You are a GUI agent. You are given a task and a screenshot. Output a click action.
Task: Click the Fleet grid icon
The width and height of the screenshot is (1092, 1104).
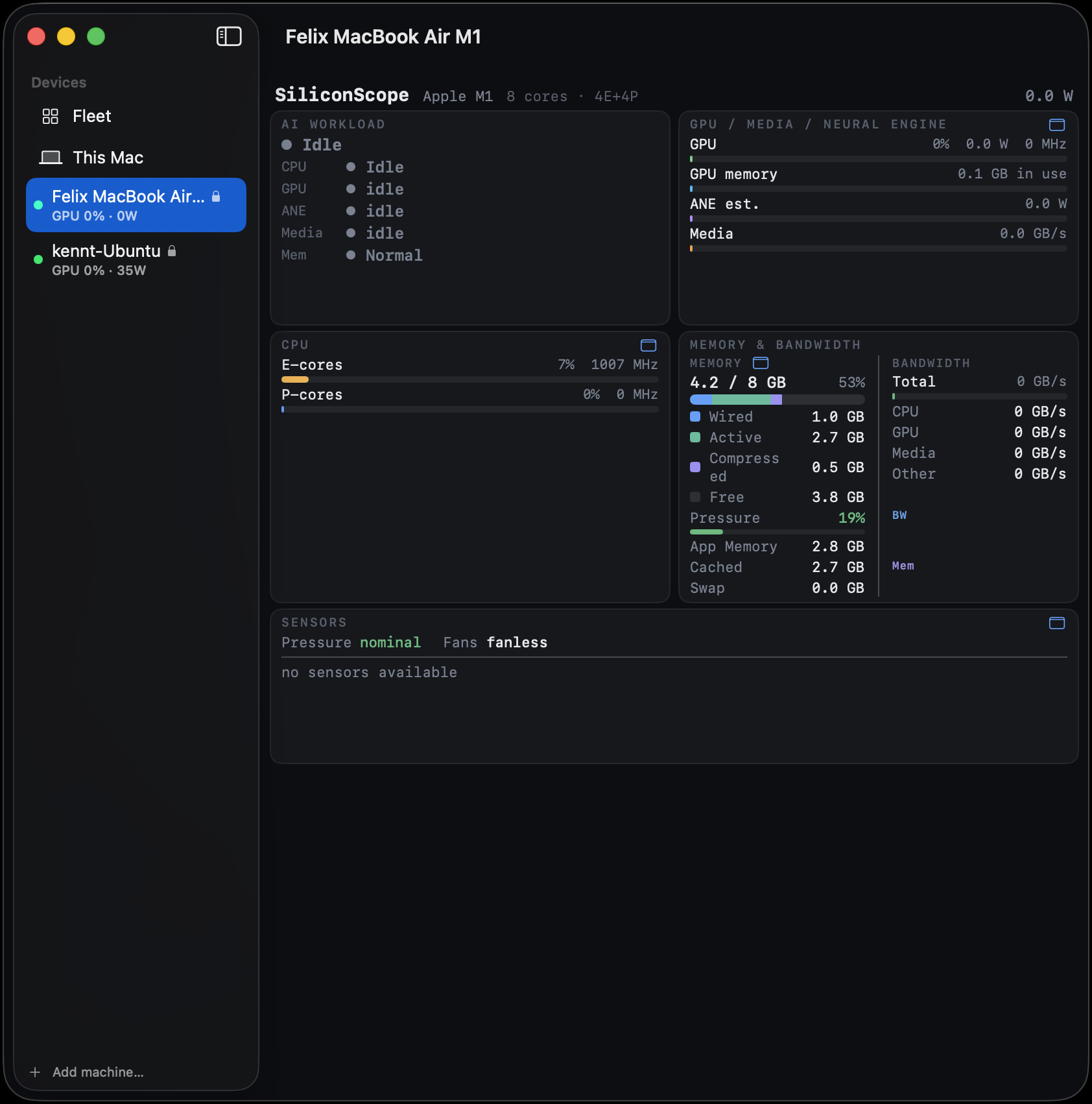[x=51, y=116]
